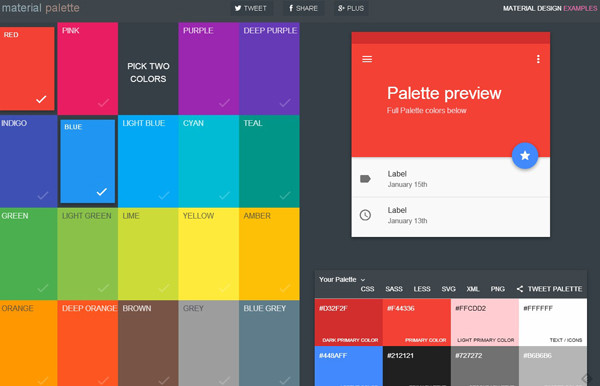Select the Brown color tile

click(x=148, y=343)
